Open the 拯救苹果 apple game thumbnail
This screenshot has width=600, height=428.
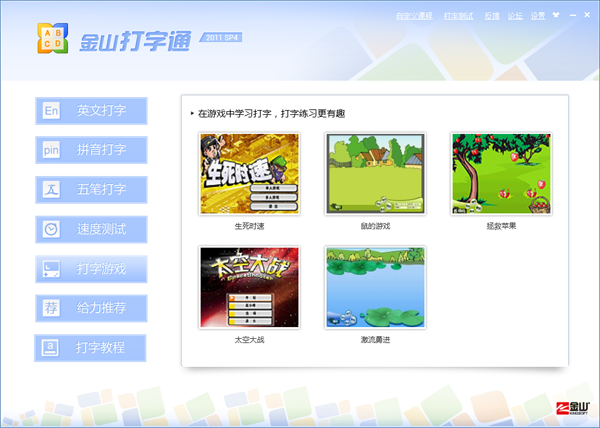click(500, 174)
